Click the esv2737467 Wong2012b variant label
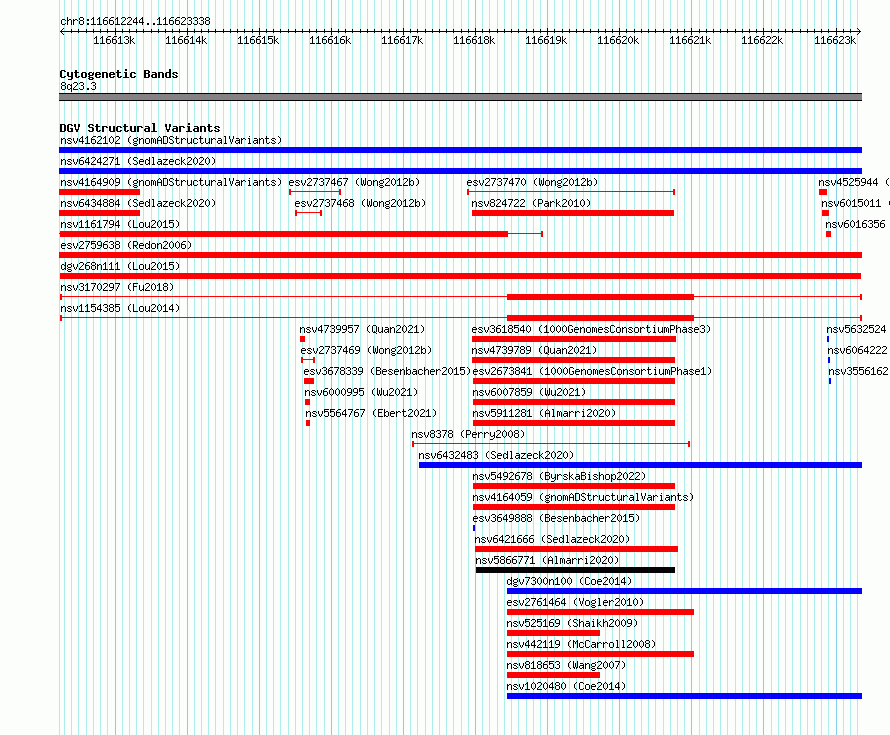The height and width of the screenshot is (735, 890). tap(354, 182)
